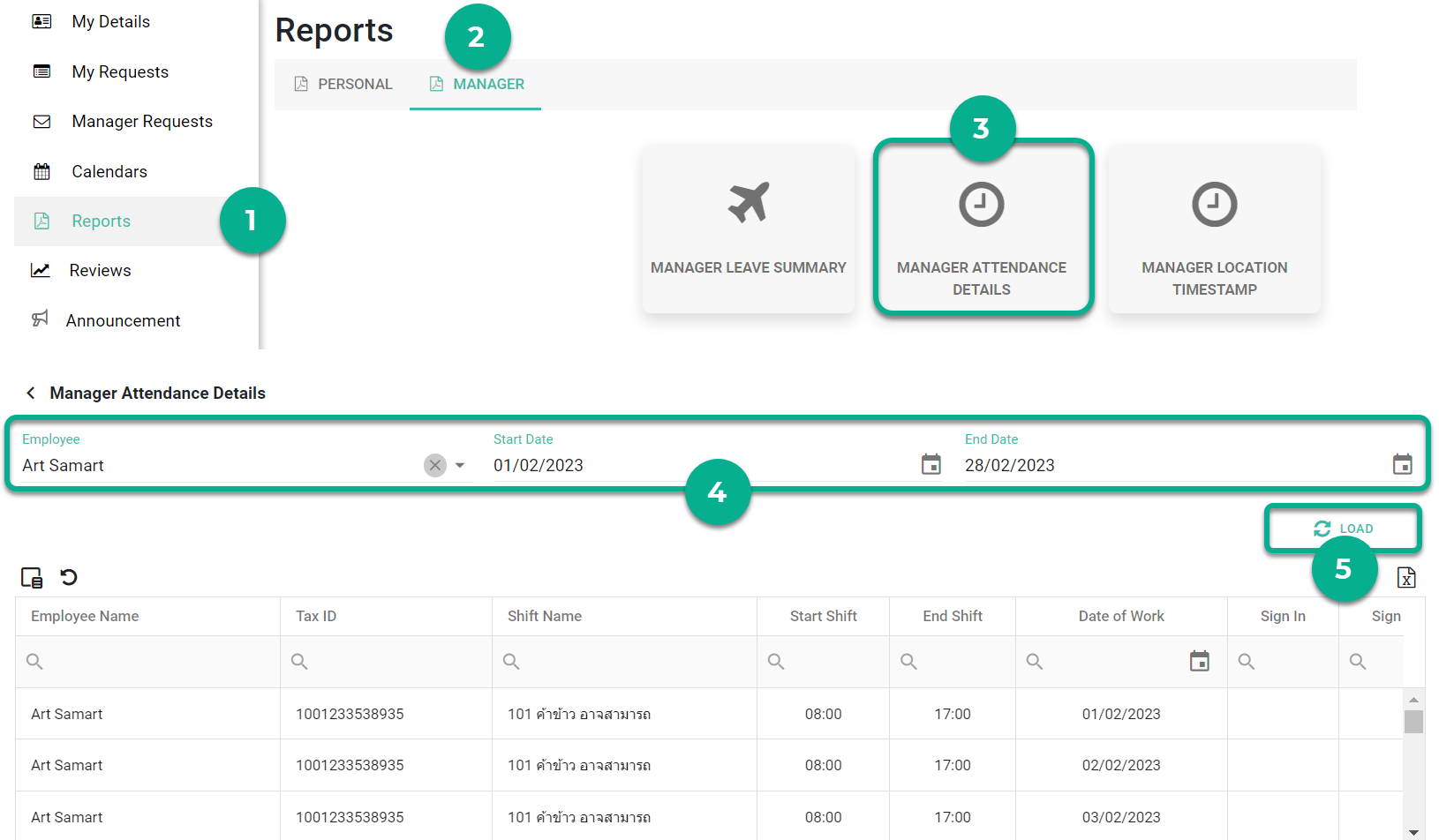1439x840 pixels.
Task: Export table to Excel
Action: [1406, 578]
